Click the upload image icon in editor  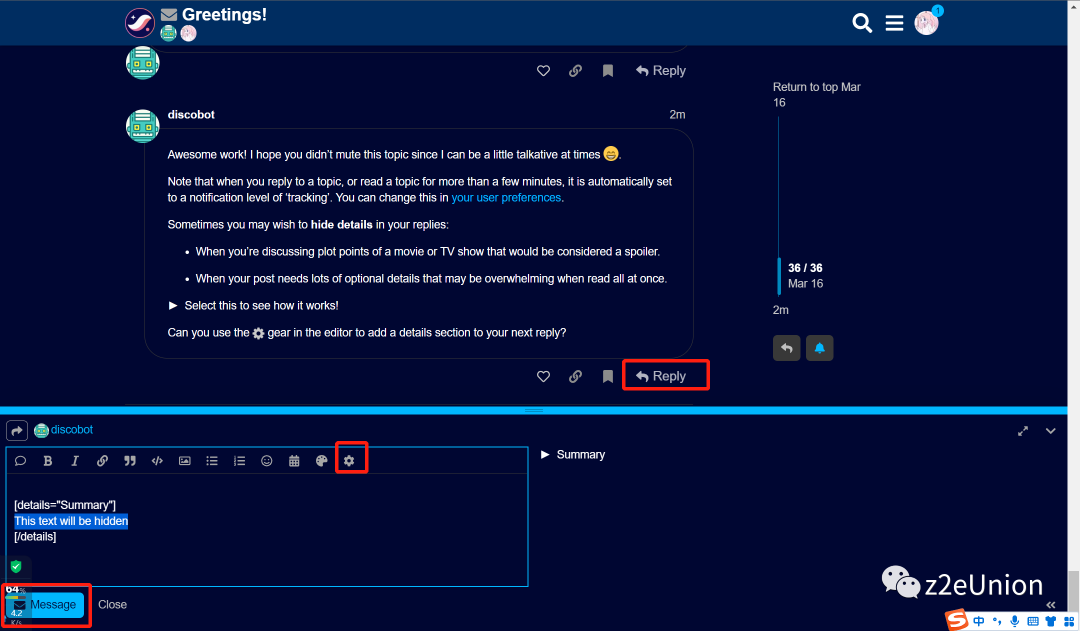[185, 461]
